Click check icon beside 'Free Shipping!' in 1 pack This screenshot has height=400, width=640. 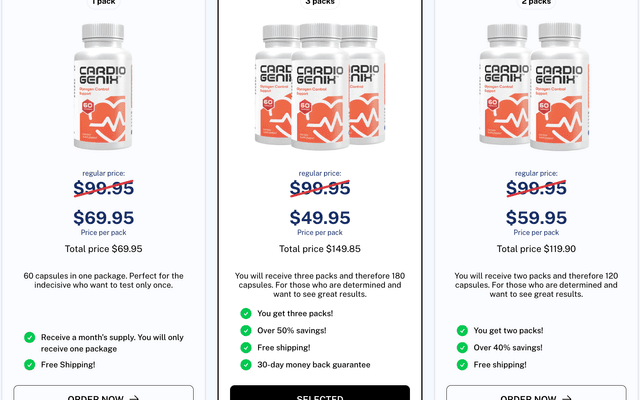point(30,364)
